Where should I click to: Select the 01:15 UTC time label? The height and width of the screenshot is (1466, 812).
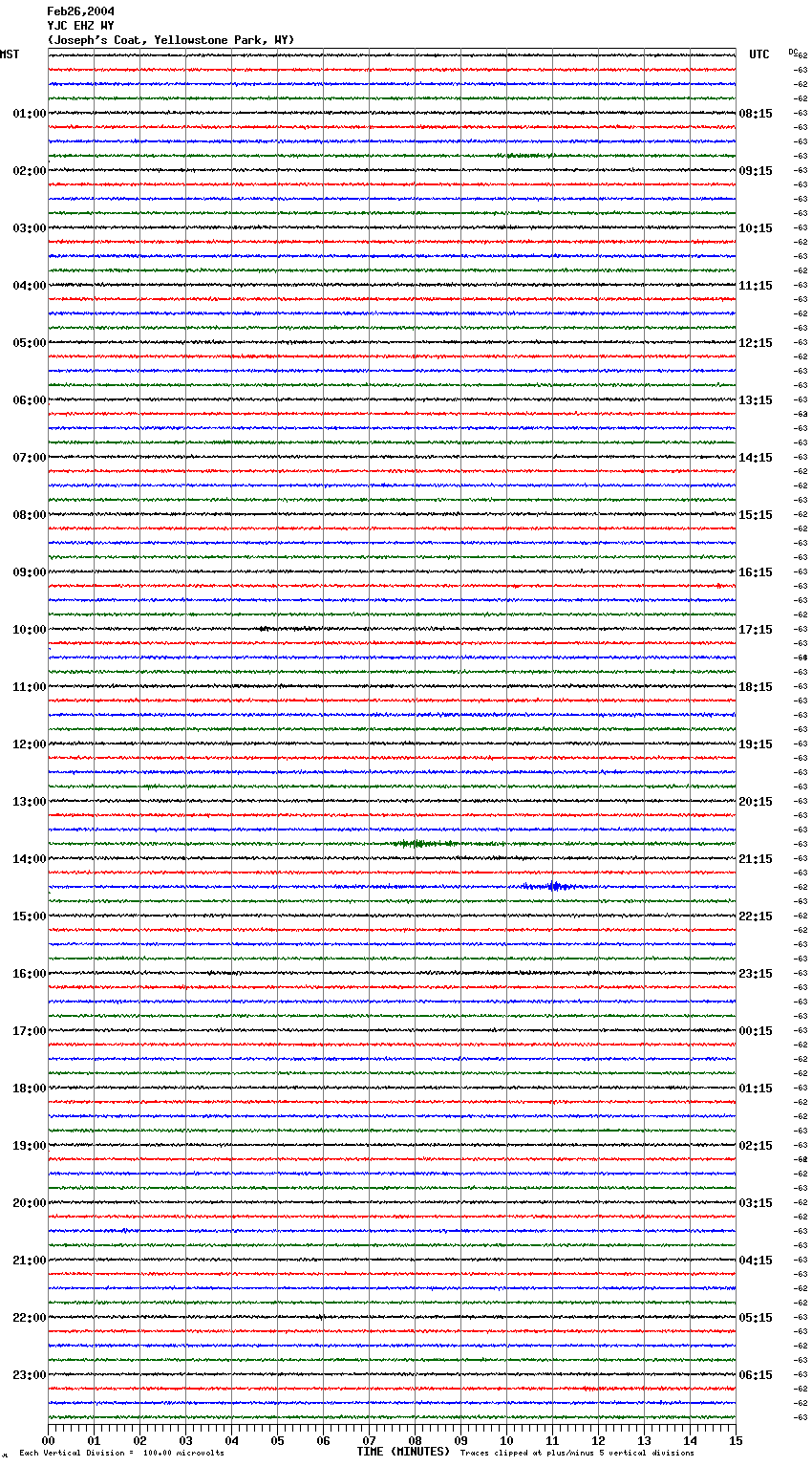(x=756, y=1089)
